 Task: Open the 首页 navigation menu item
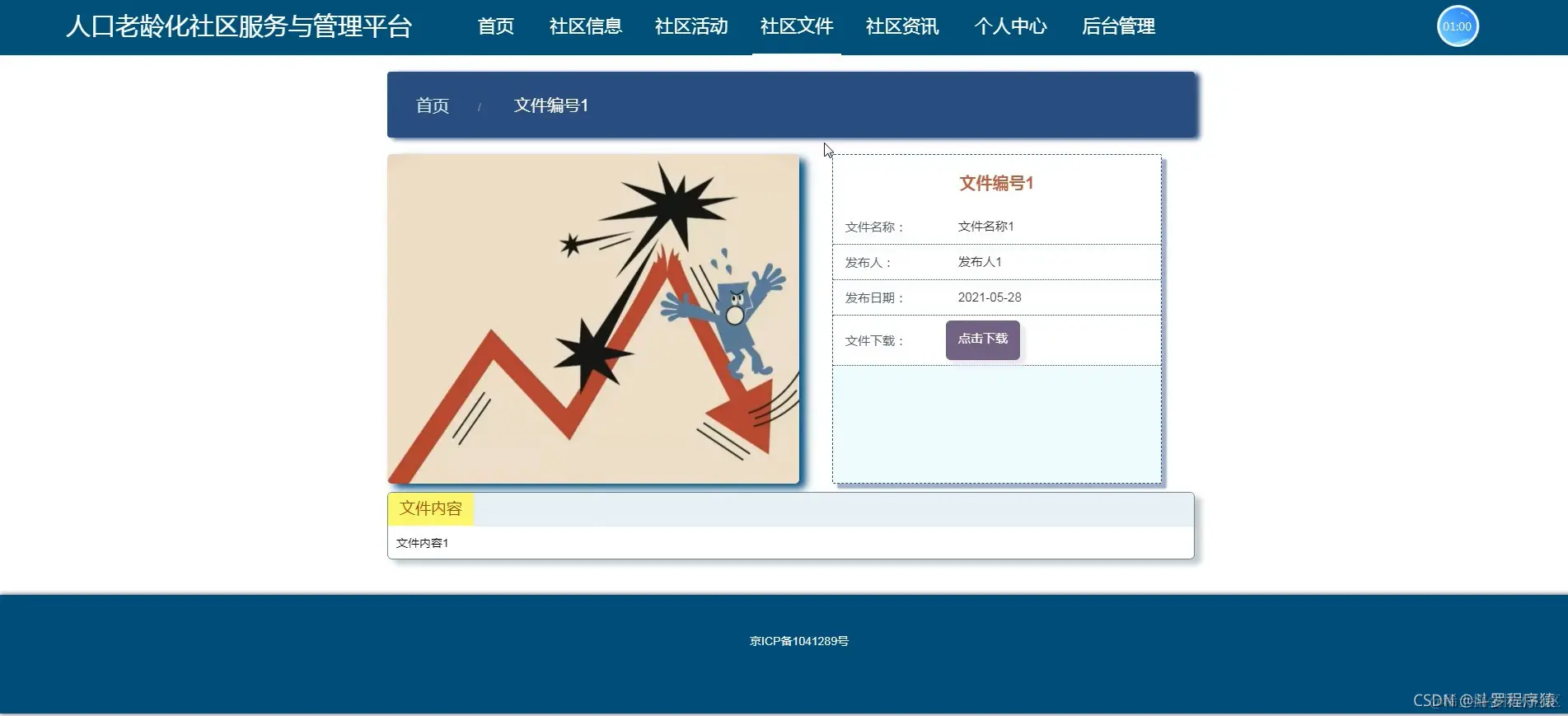pos(496,26)
